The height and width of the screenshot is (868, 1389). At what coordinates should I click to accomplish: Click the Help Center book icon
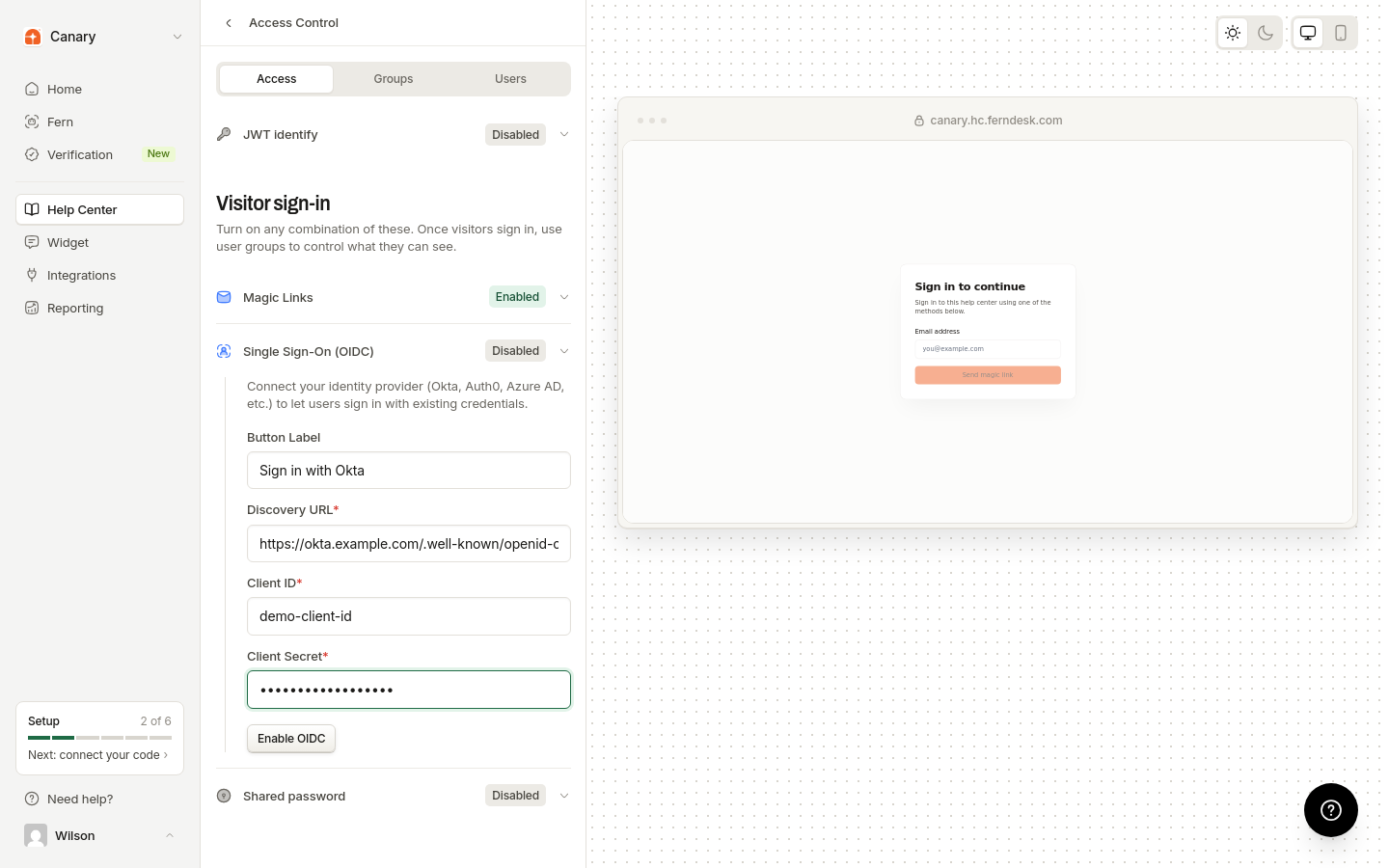[32, 209]
